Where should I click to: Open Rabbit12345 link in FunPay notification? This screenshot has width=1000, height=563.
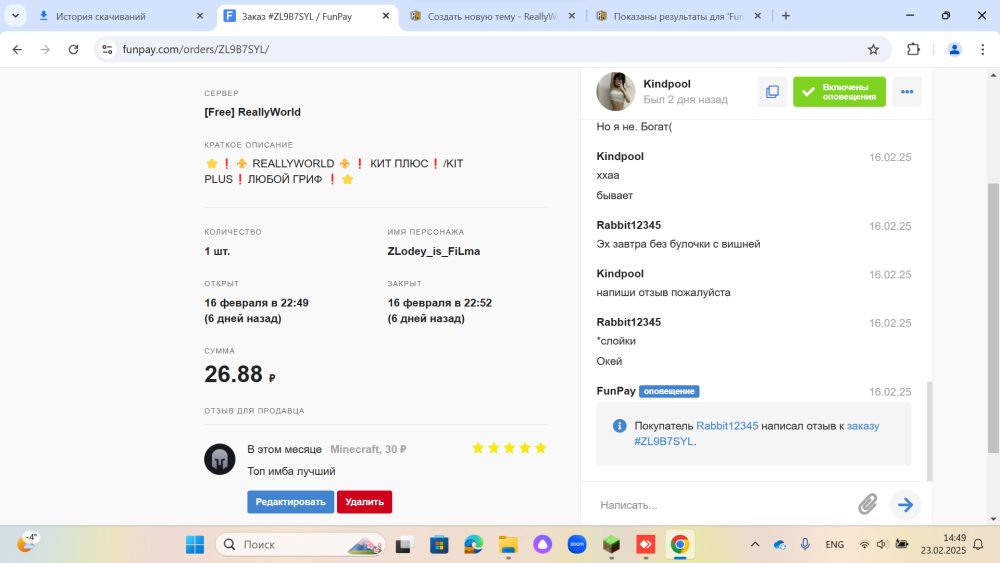(x=727, y=426)
